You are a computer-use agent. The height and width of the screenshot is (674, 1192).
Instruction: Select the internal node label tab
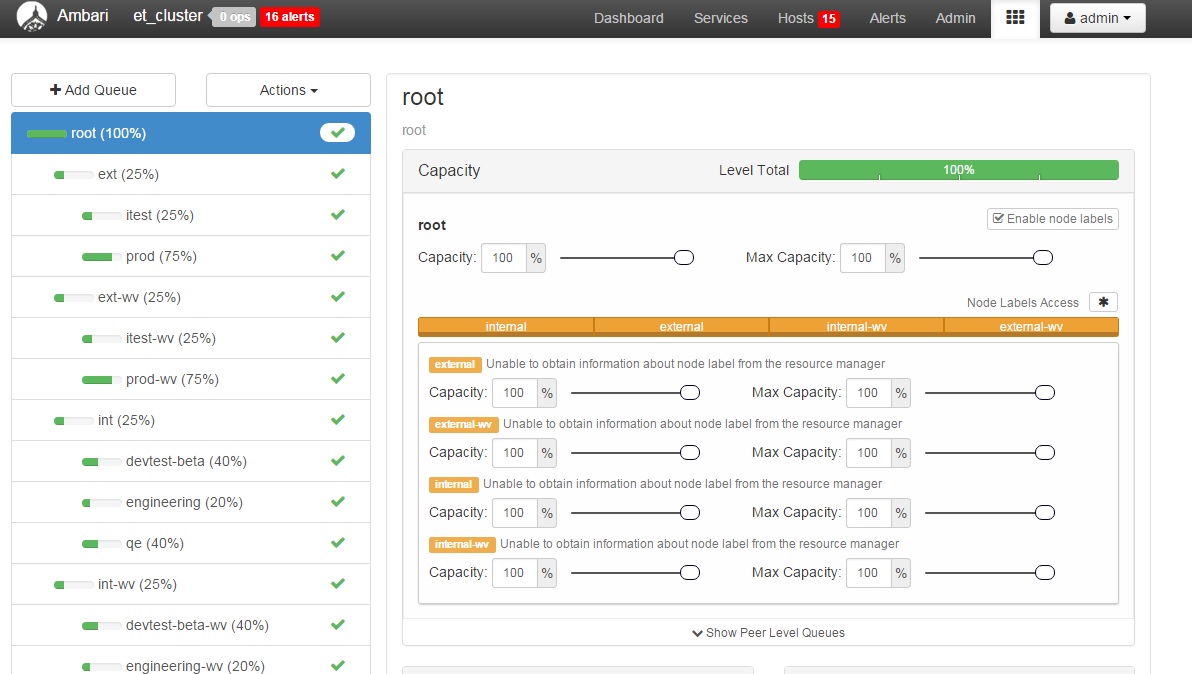[x=505, y=326]
